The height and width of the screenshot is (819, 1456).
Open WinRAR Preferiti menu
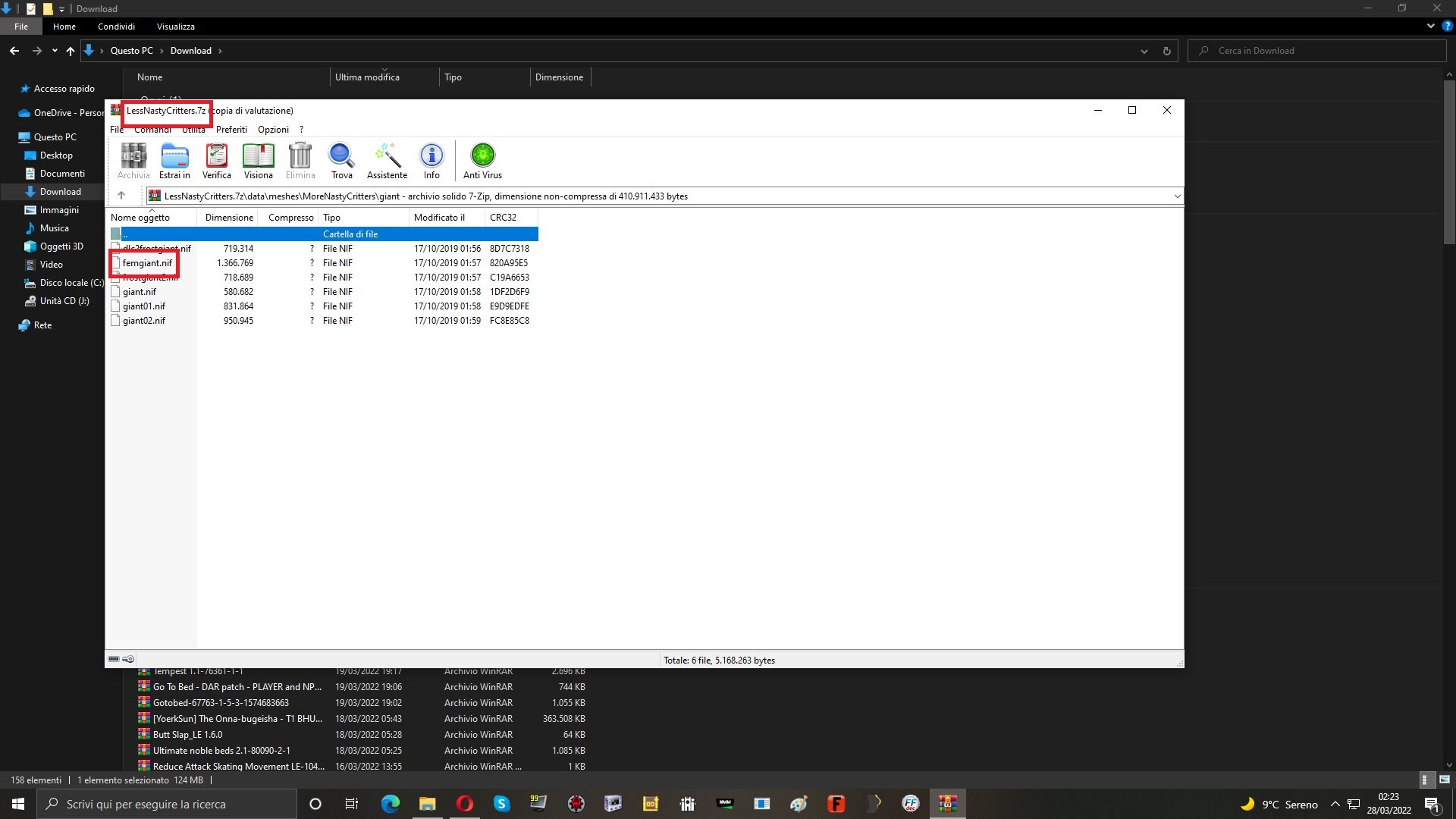click(231, 130)
